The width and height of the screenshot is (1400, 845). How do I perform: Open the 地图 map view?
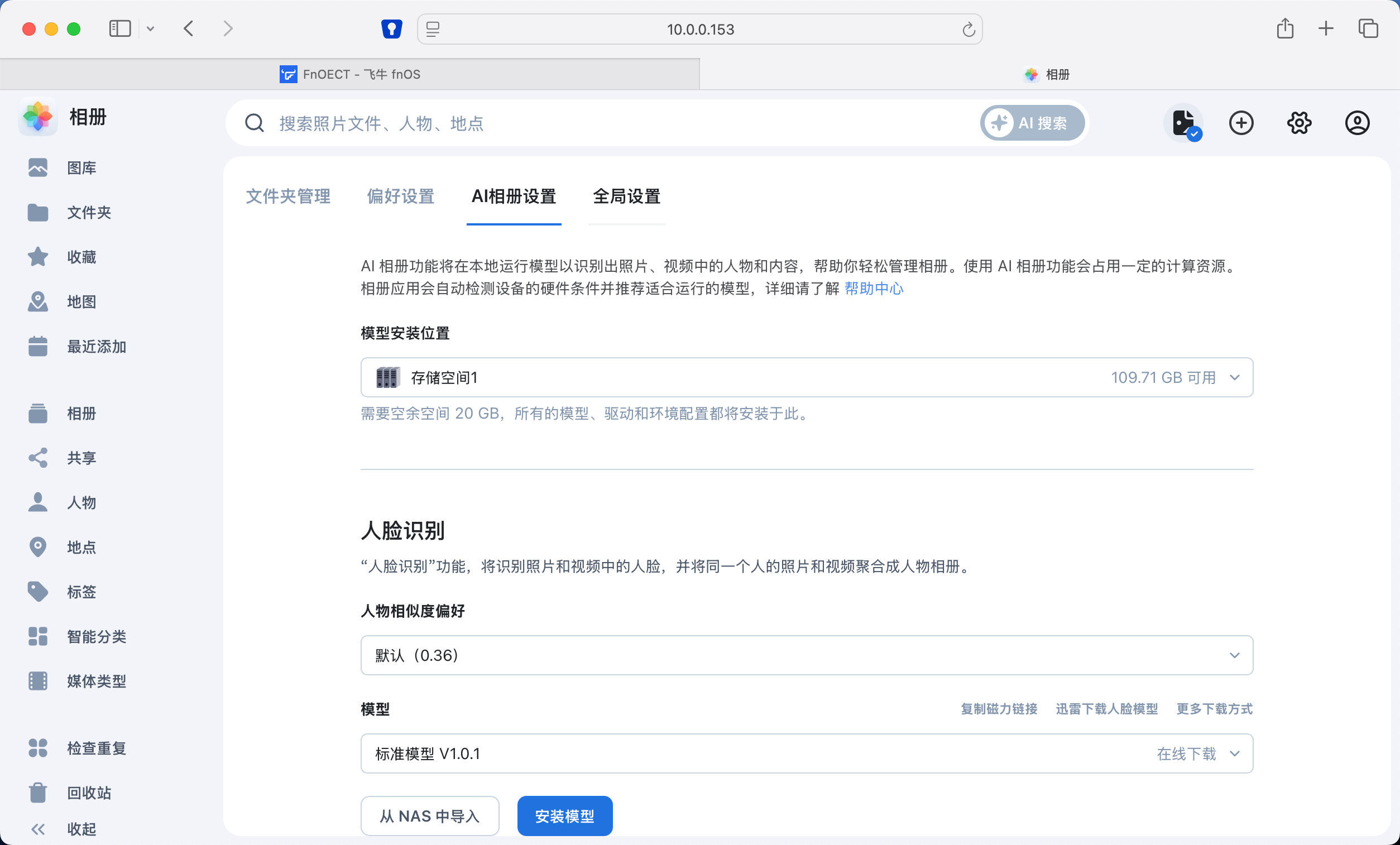coord(81,302)
